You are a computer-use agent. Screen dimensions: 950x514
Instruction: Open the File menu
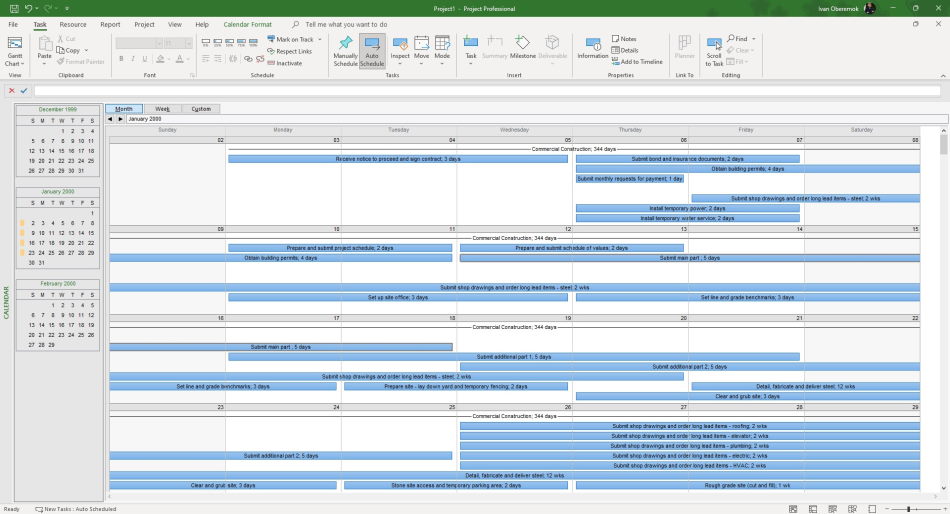click(13, 25)
